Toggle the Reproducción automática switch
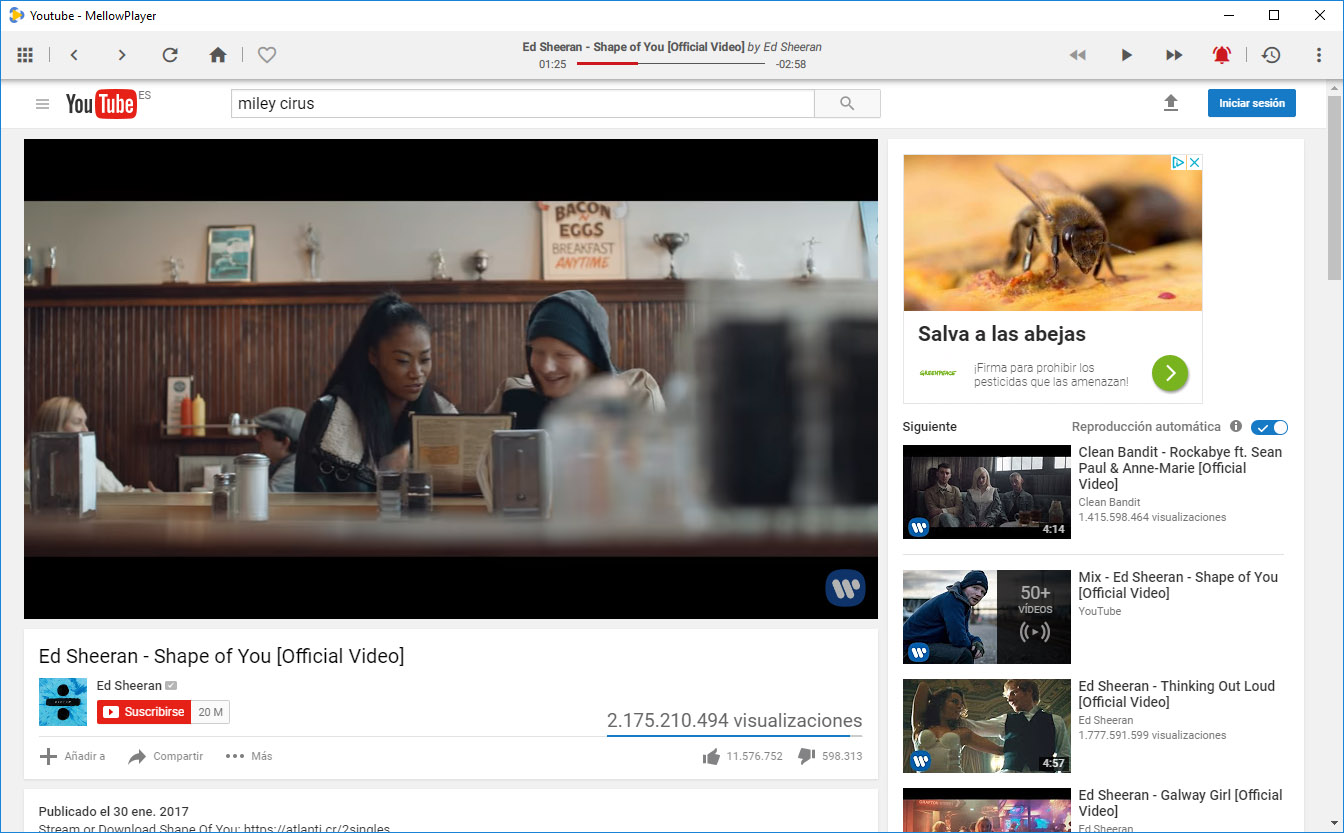Image resolution: width=1344 pixels, height=833 pixels. [1269, 427]
